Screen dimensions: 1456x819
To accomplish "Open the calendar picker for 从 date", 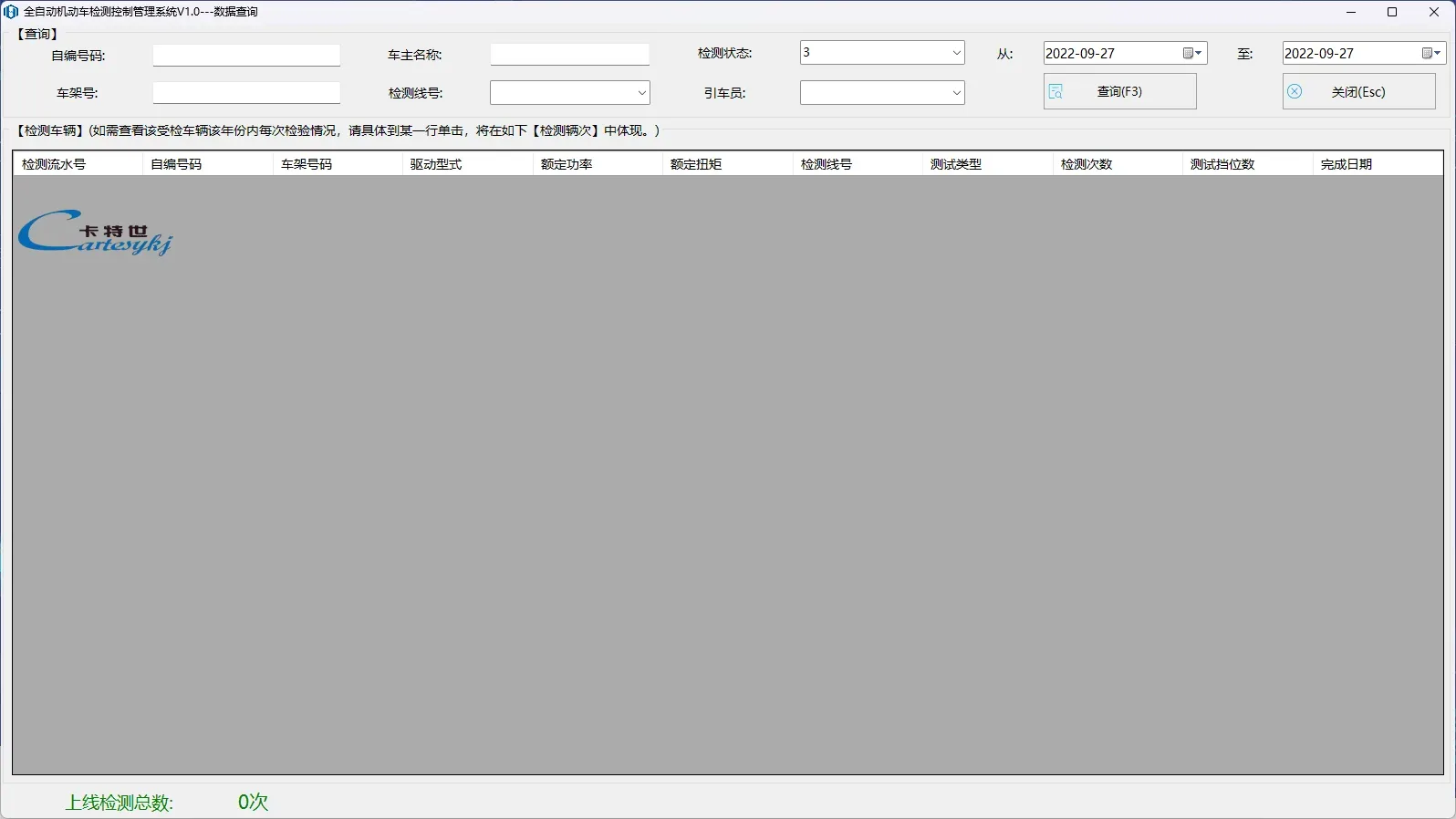I will coord(1193,54).
